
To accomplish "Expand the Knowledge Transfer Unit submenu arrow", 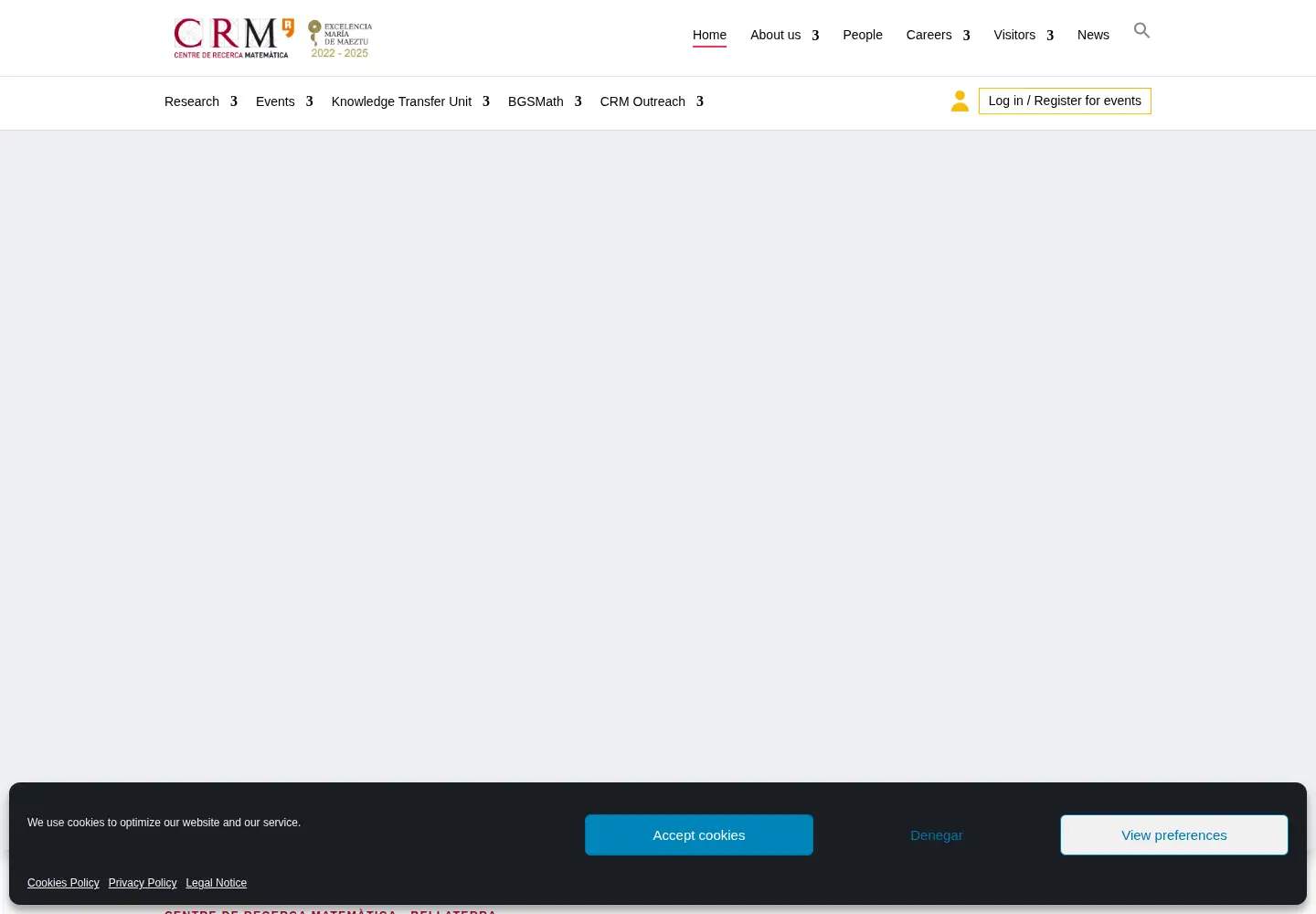I will 486,101.
